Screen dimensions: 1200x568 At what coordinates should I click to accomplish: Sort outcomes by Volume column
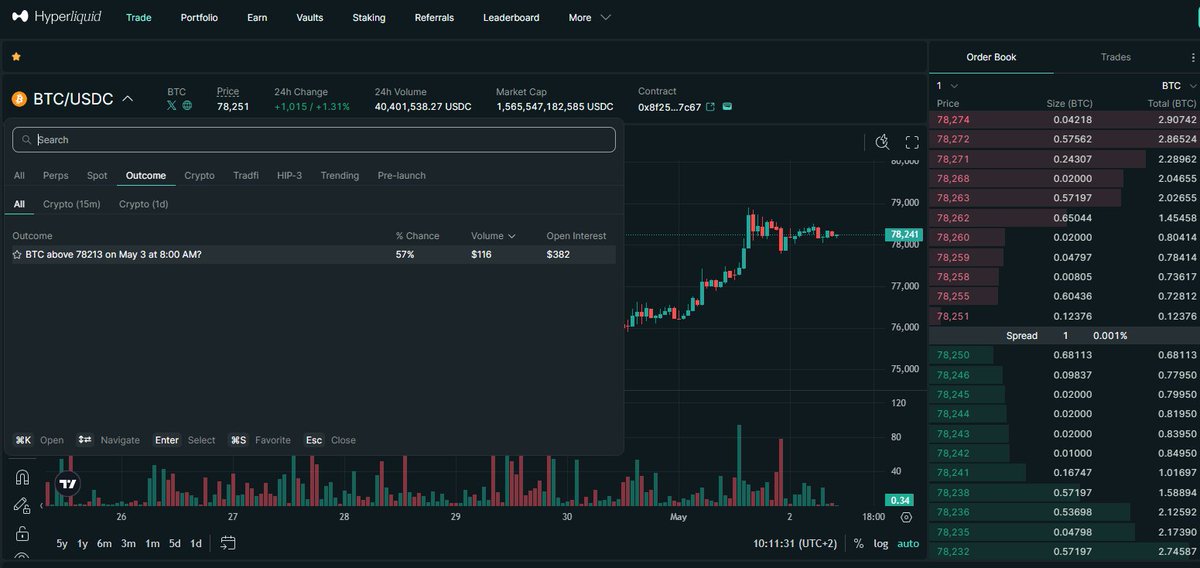[493, 236]
